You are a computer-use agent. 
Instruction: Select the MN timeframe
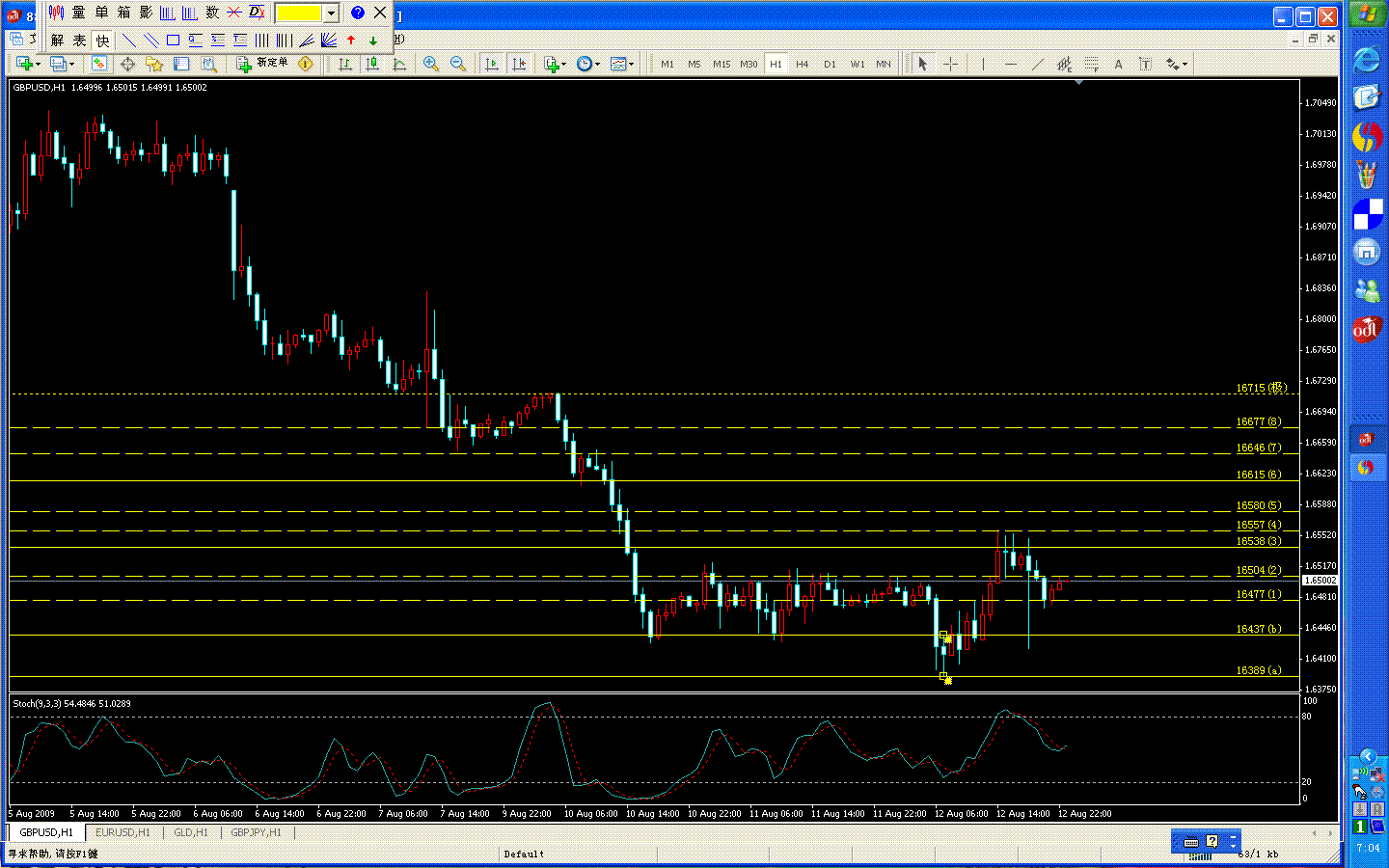[x=884, y=64]
